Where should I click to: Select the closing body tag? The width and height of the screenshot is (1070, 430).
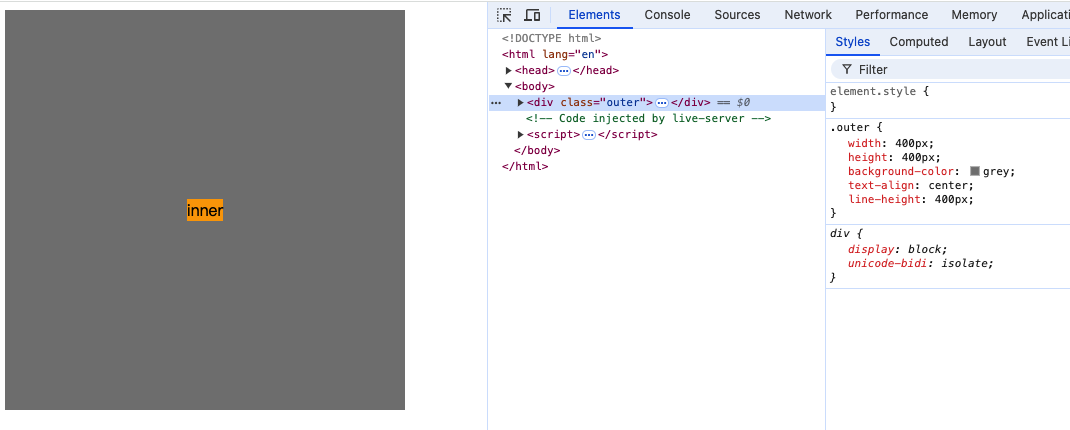537,150
